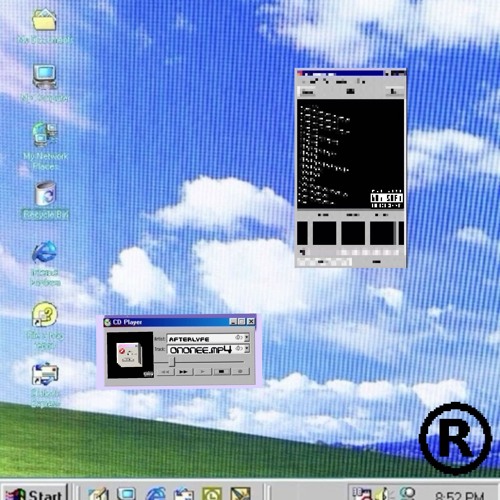The height and width of the screenshot is (500, 500).
Task: Open My Network Places icon
Action: point(45,134)
